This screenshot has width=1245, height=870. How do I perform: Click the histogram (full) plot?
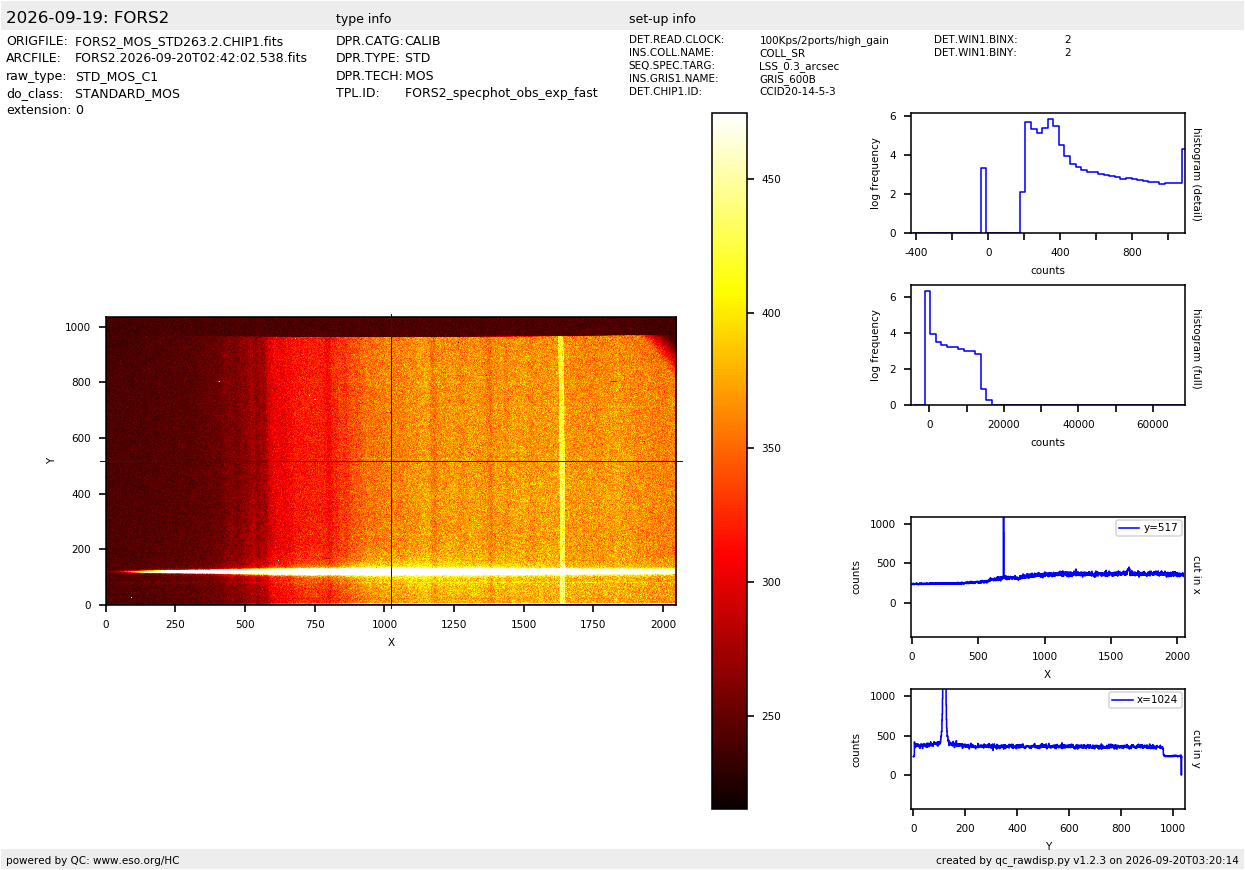click(1048, 345)
